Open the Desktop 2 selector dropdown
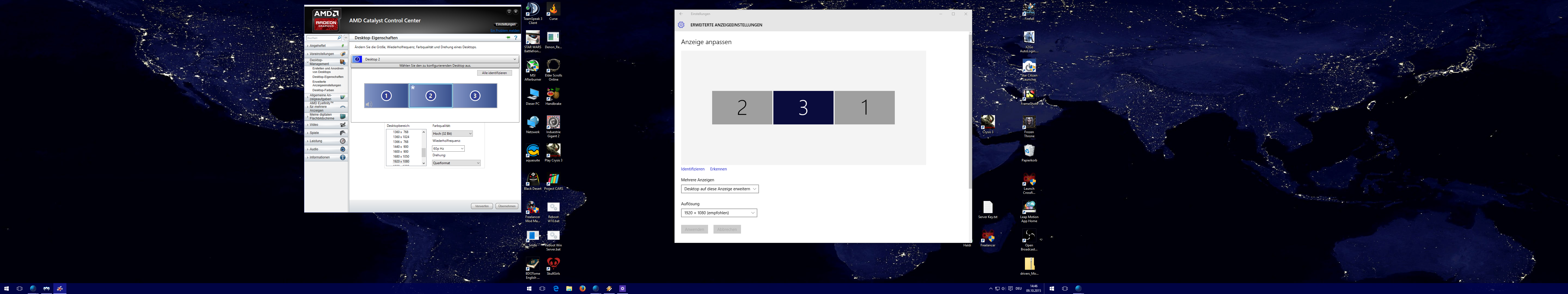The height and width of the screenshot is (294, 1568). tap(435, 59)
